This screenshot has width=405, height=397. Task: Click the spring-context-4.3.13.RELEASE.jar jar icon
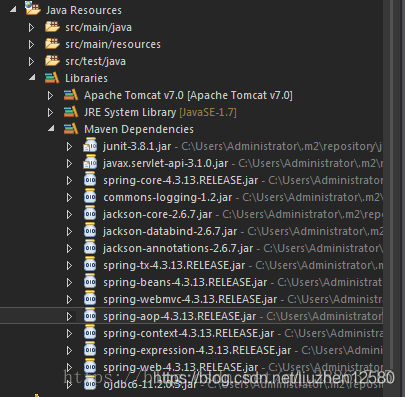(90, 332)
